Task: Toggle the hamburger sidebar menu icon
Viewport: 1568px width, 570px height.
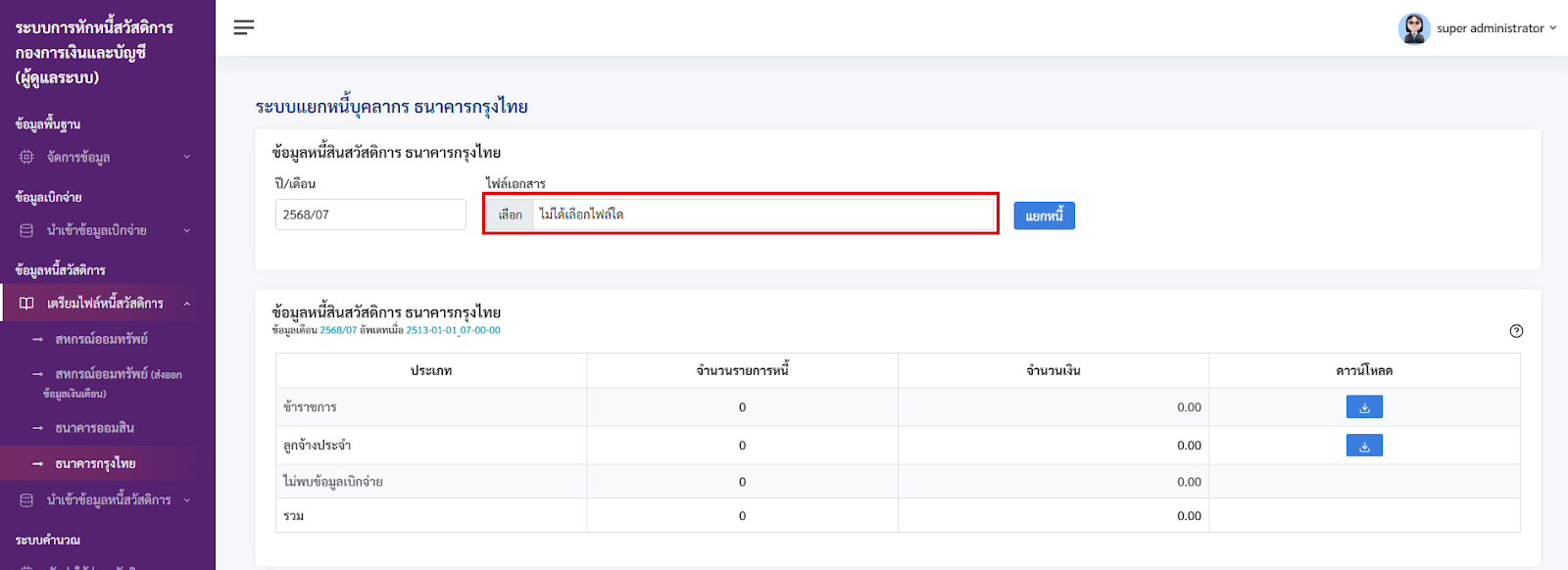Action: point(244,27)
